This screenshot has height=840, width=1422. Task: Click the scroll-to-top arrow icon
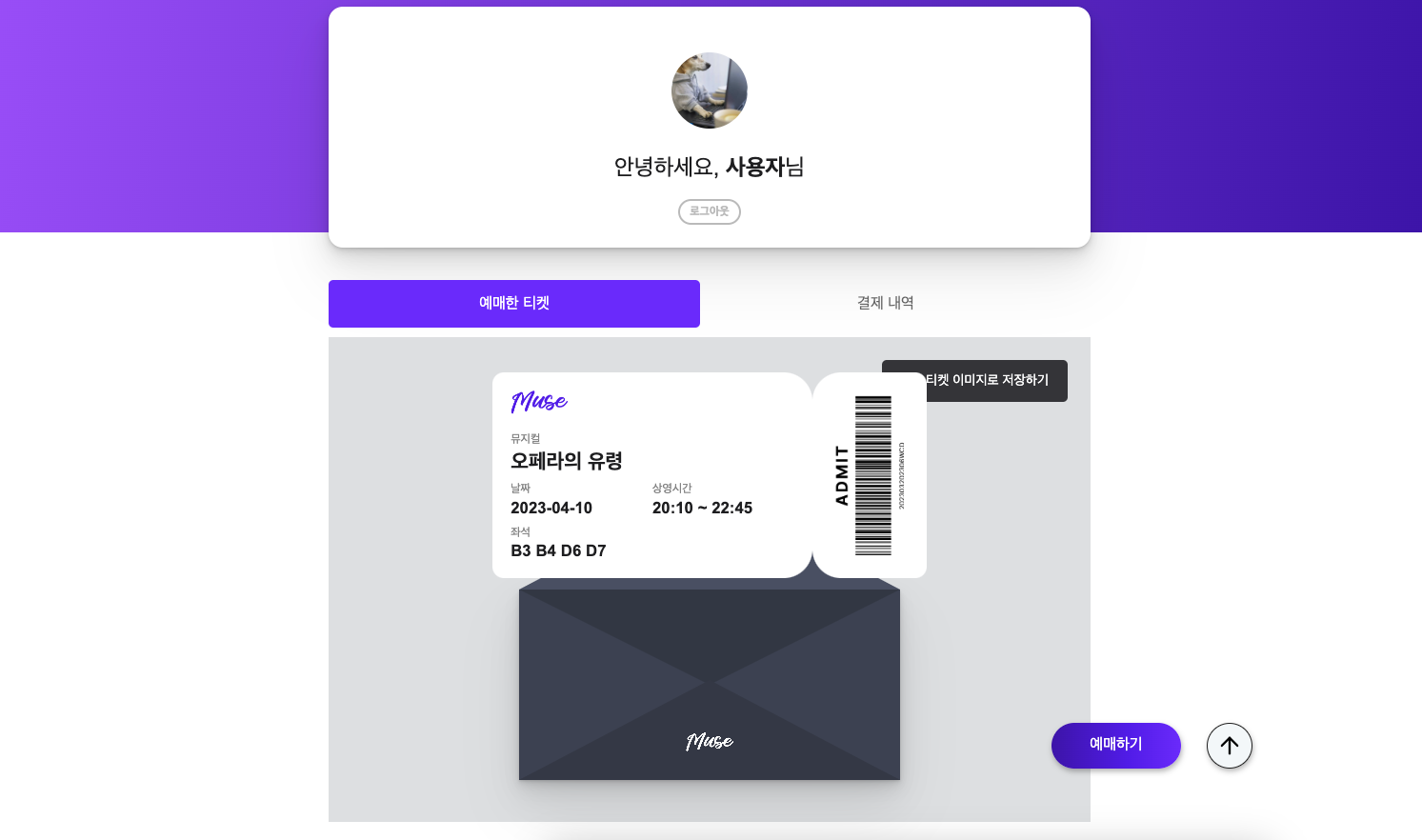coord(1229,746)
